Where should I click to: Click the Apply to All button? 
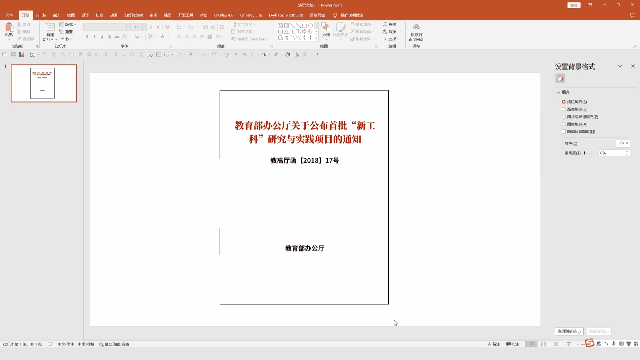click(569, 331)
